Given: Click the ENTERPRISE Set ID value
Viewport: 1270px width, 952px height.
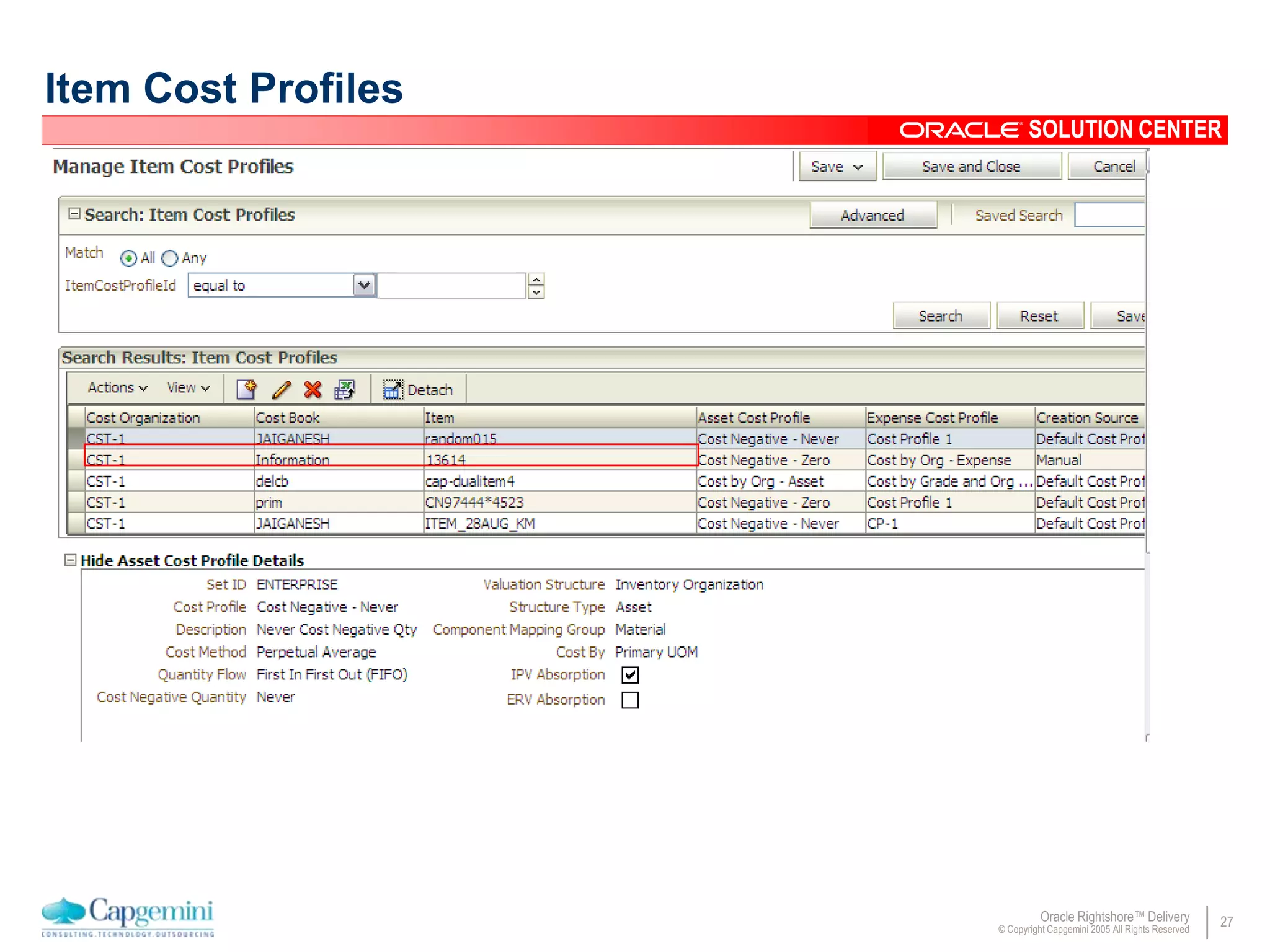Looking at the screenshot, I should tap(297, 584).
